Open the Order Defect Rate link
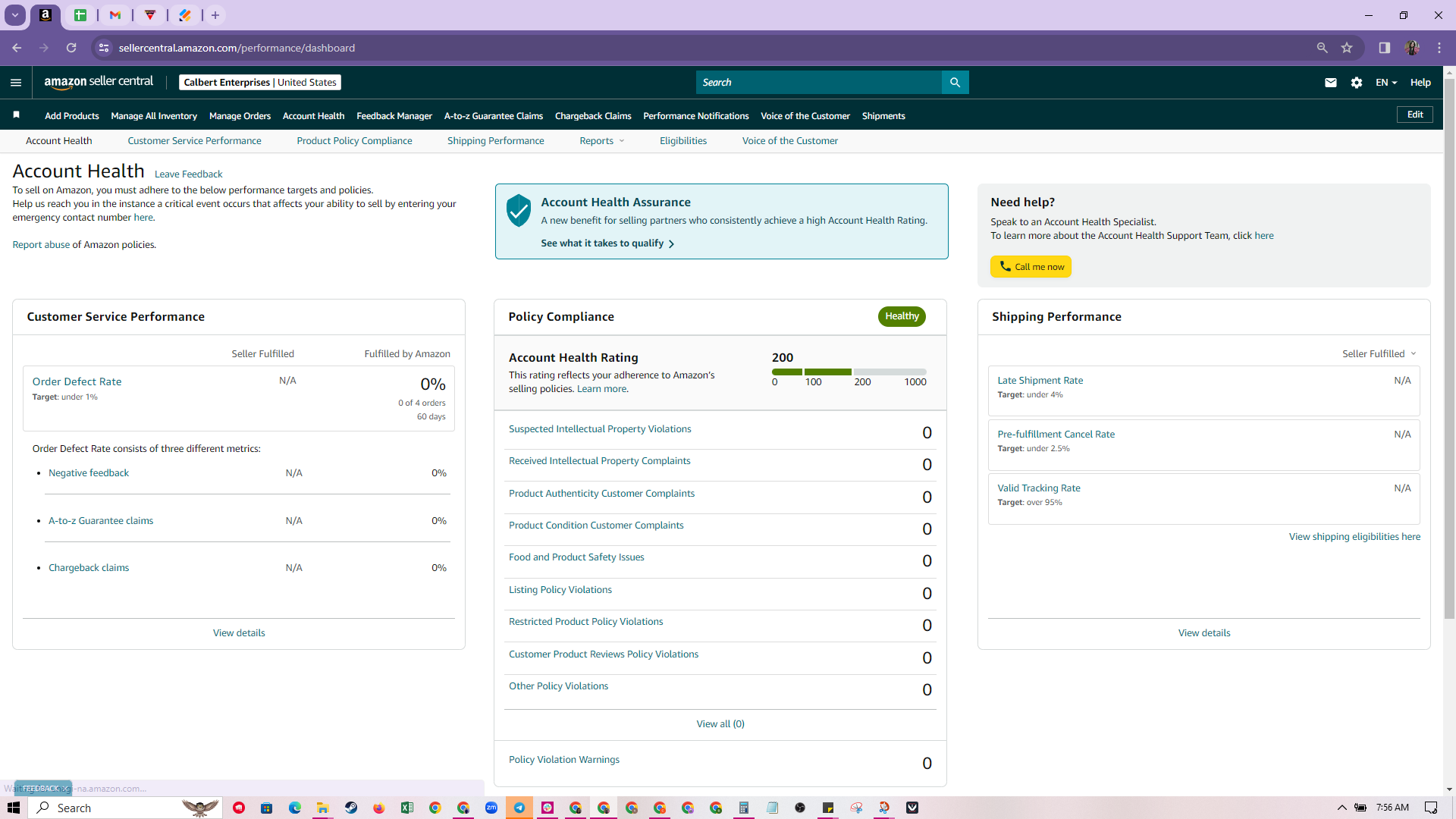 [77, 381]
